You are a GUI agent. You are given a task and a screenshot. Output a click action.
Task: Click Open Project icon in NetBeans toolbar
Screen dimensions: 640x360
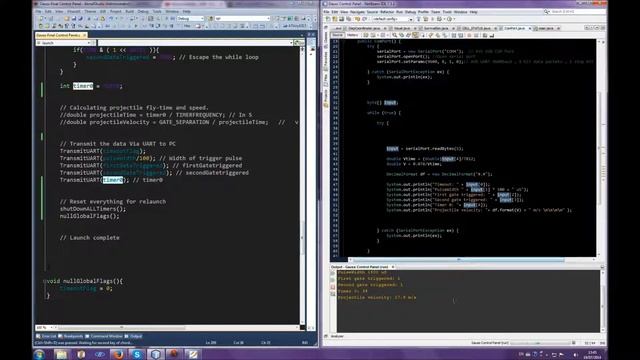point(342,19)
